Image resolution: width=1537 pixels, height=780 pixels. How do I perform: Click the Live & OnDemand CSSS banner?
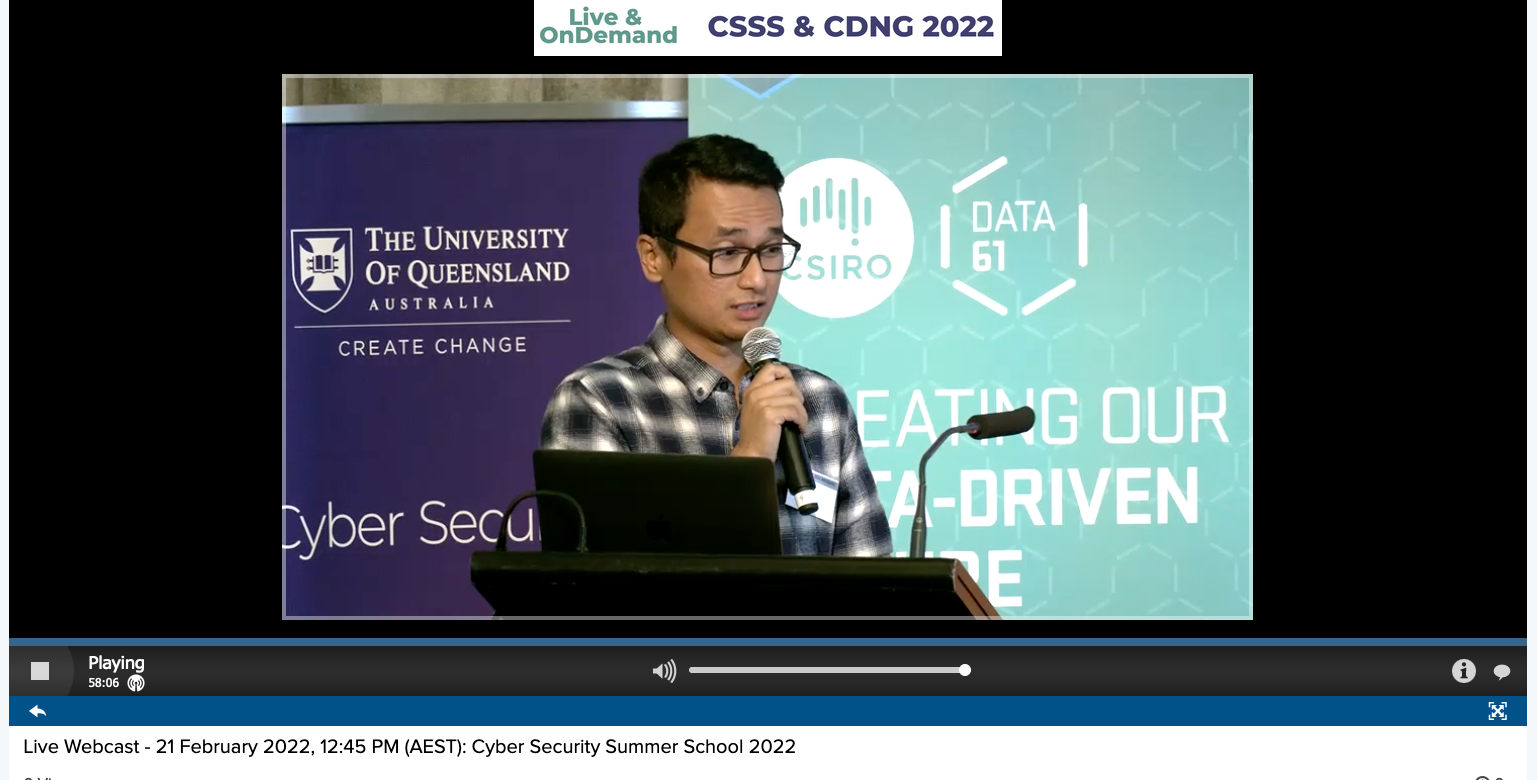click(x=767, y=28)
